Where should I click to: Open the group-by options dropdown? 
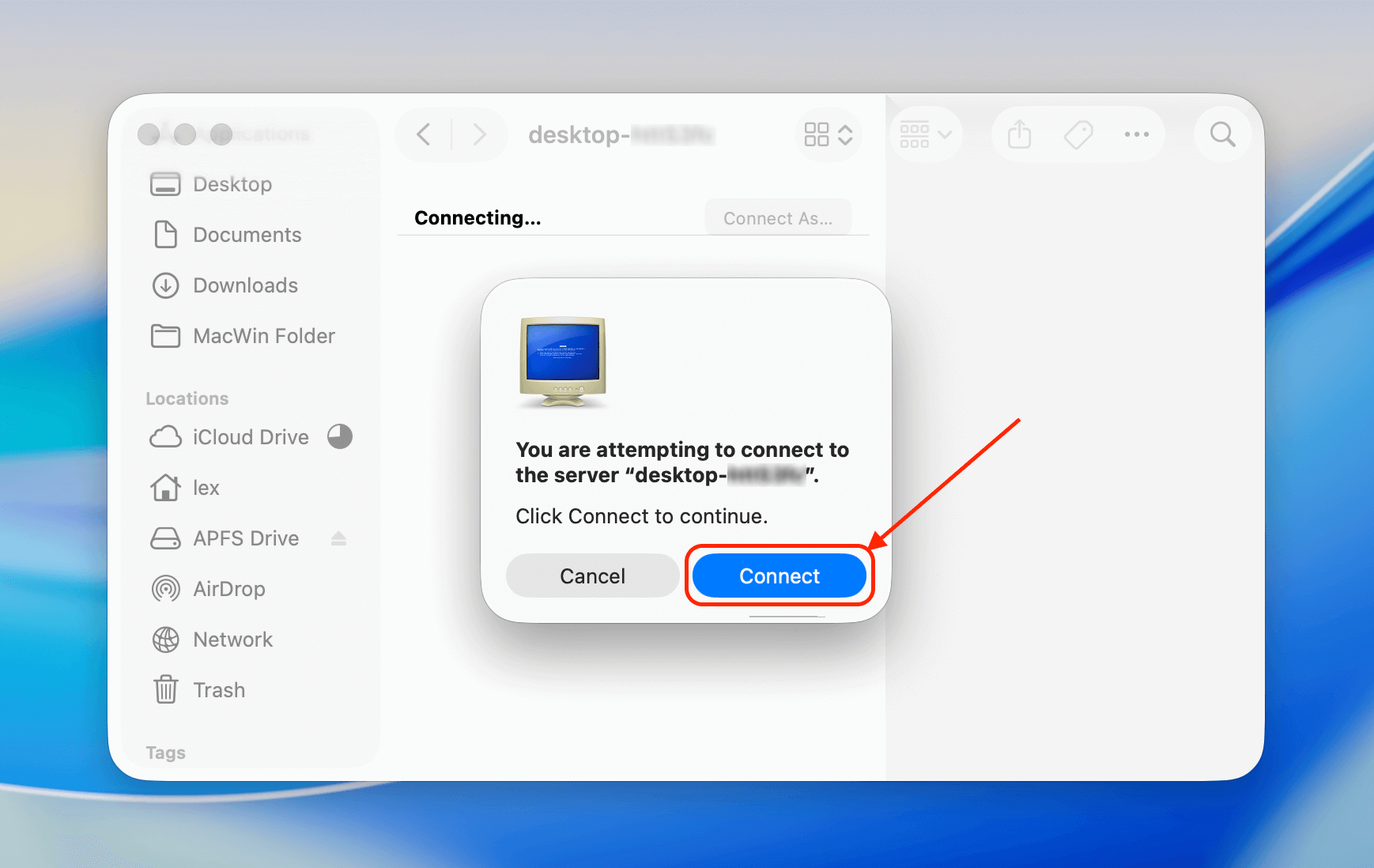(925, 134)
